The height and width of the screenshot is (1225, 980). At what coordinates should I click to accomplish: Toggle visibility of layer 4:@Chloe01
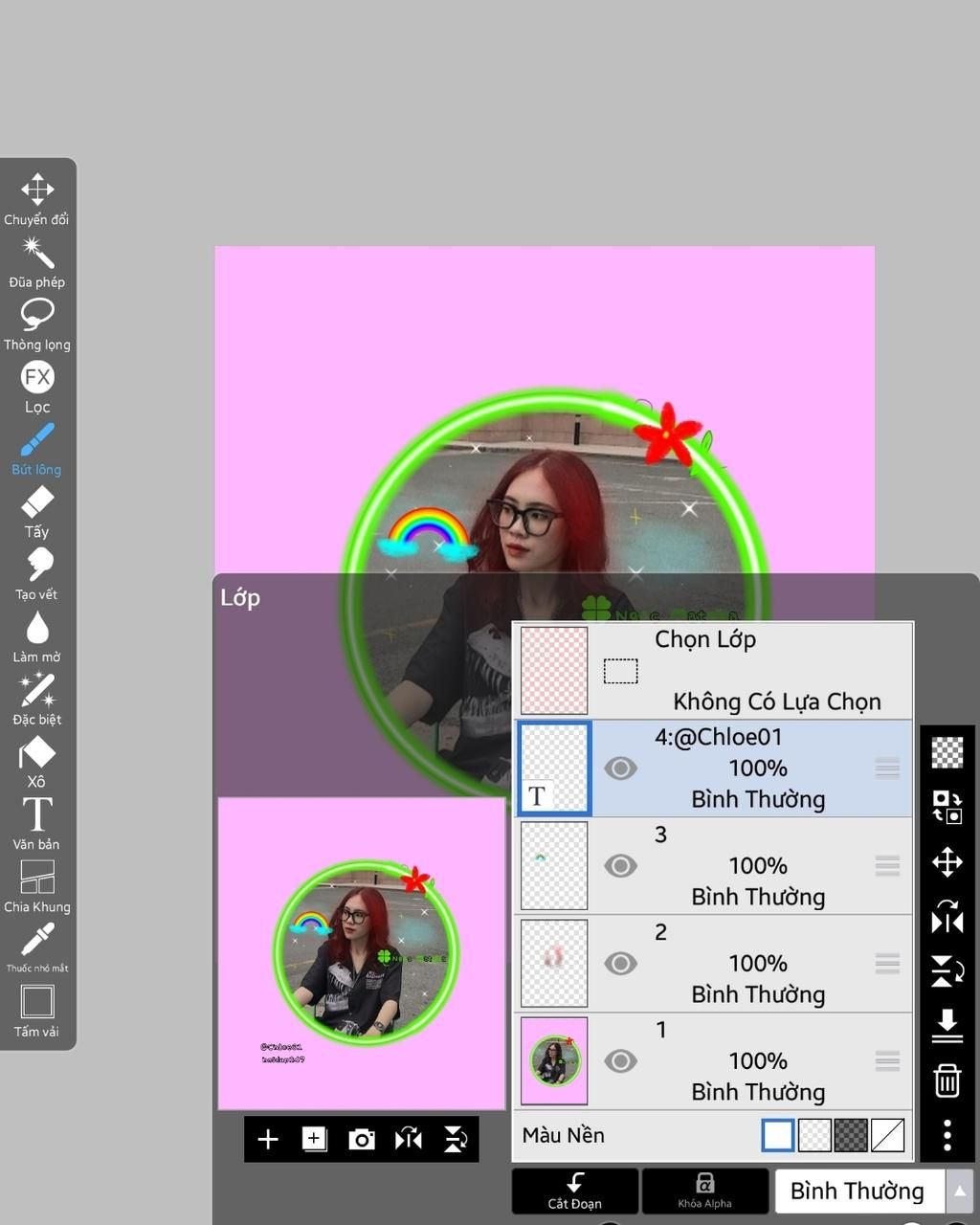tap(620, 768)
